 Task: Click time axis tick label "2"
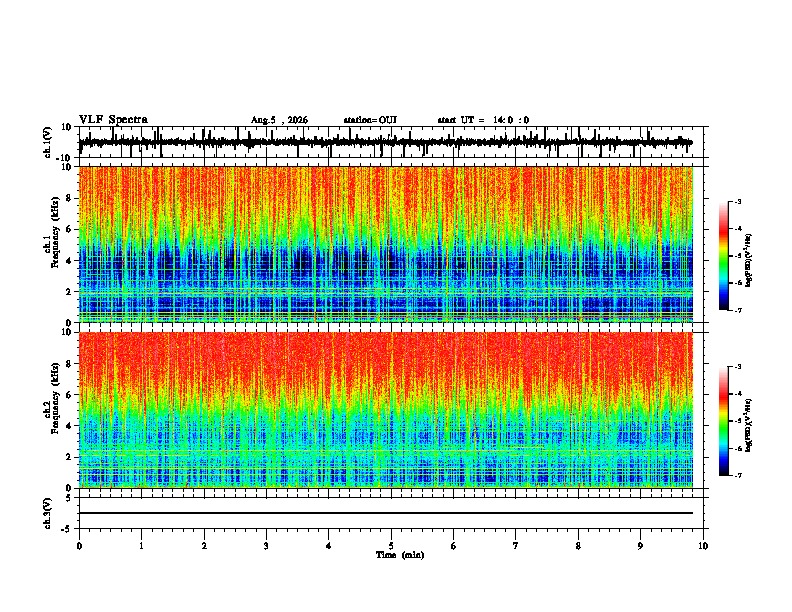pos(204,546)
